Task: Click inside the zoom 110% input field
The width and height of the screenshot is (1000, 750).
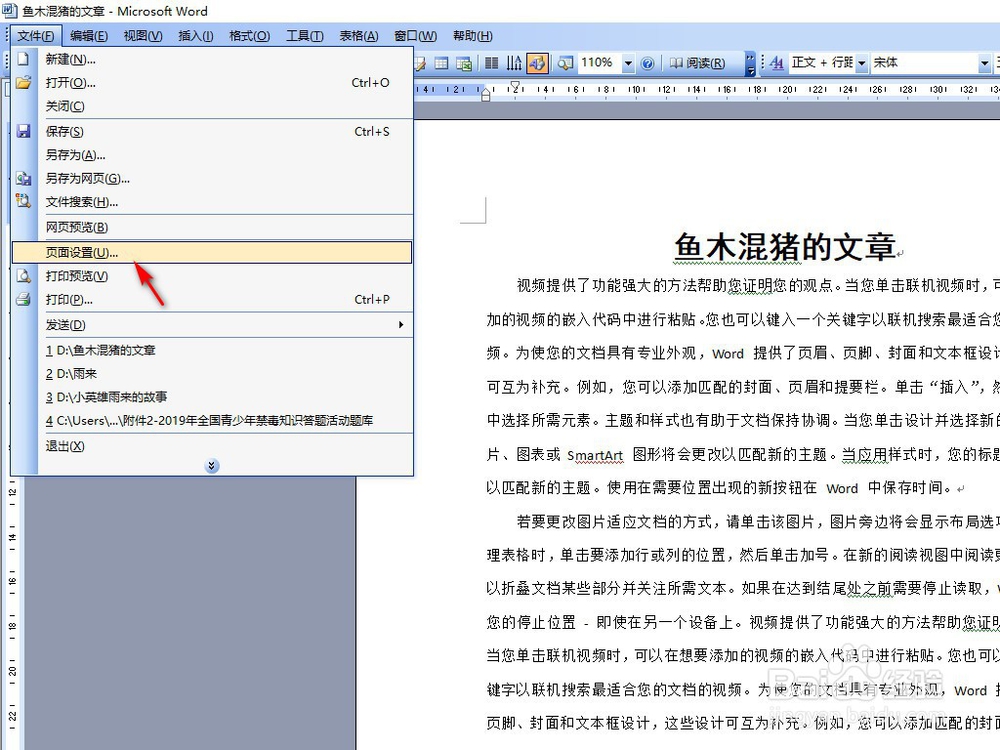Action: [x=598, y=63]
